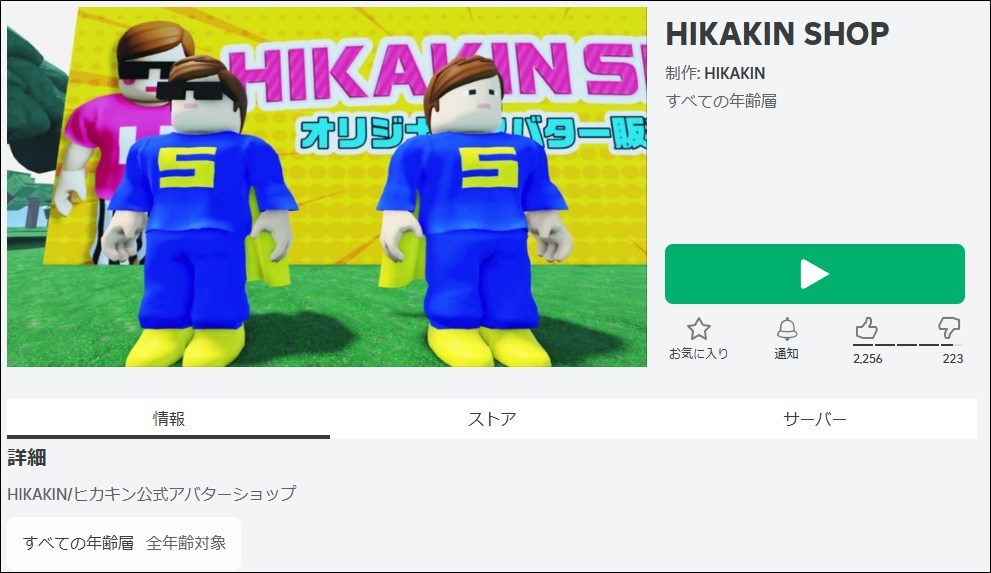Click すべての年齢層 text under creator name
Screen dimensions: 991x573
[x=721, y=101]
